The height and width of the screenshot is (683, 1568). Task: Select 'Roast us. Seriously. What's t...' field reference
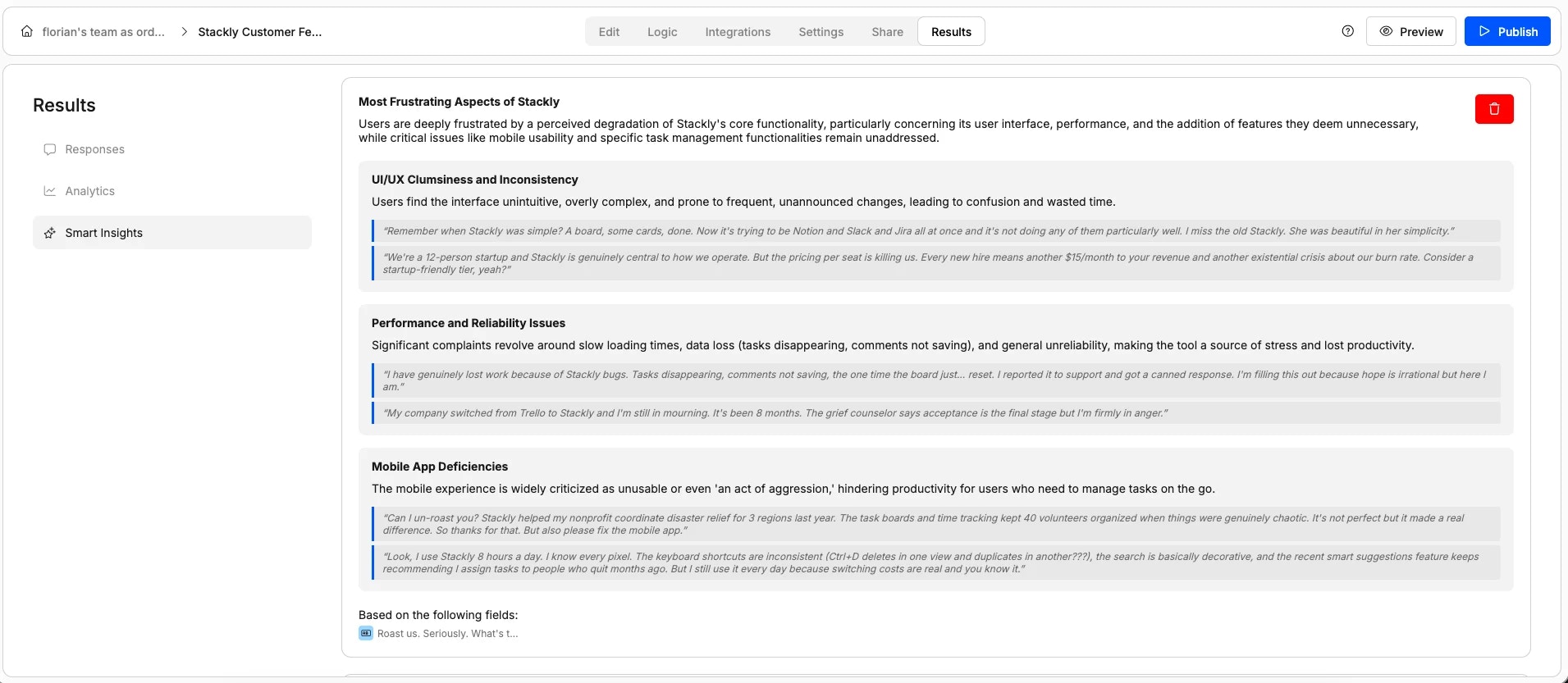446,632
